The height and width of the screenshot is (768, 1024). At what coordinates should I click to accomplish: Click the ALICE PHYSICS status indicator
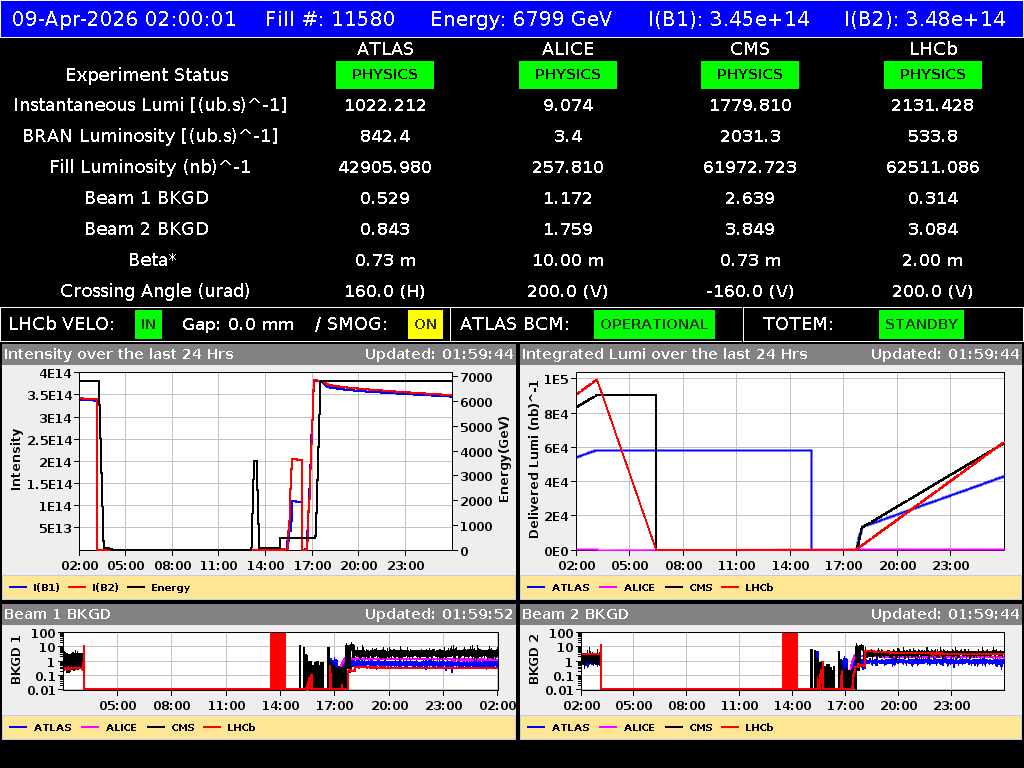click(x=567, y=74)
